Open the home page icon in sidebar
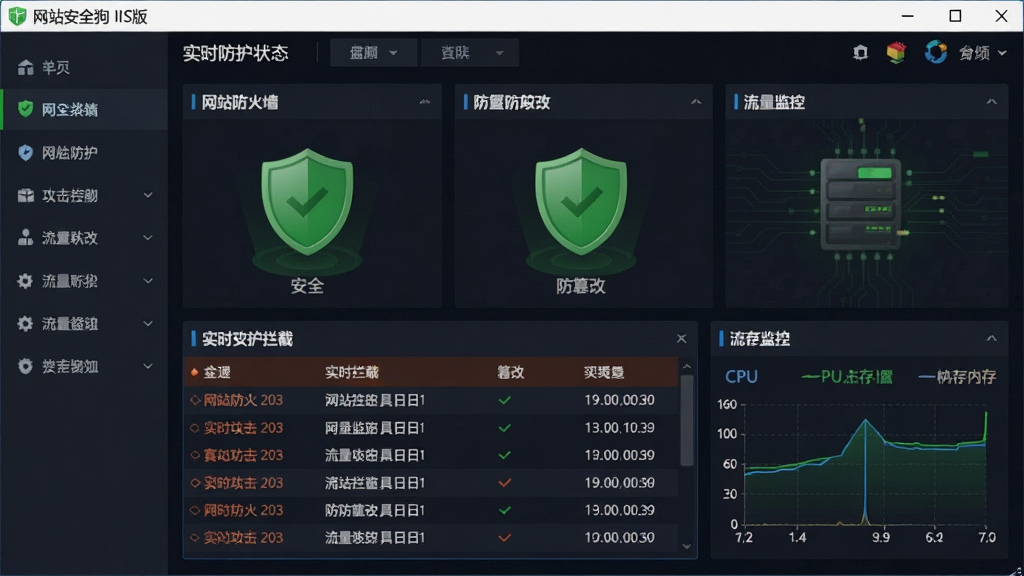This screenshot has width=1024, height=576. click(x=25, y=67)
